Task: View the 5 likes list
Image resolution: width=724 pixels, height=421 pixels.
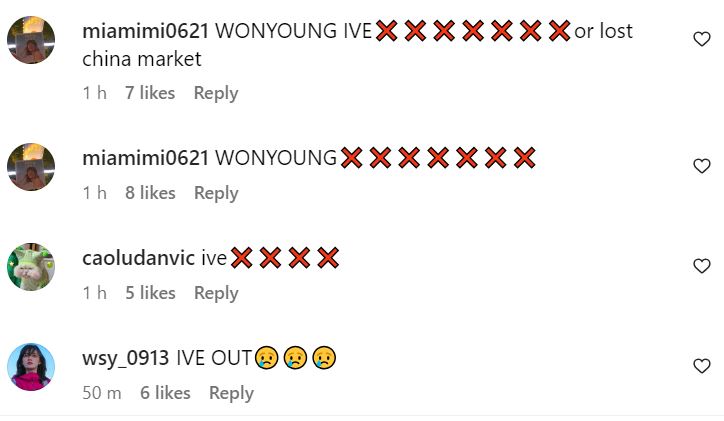Action: tap(150, 294)
